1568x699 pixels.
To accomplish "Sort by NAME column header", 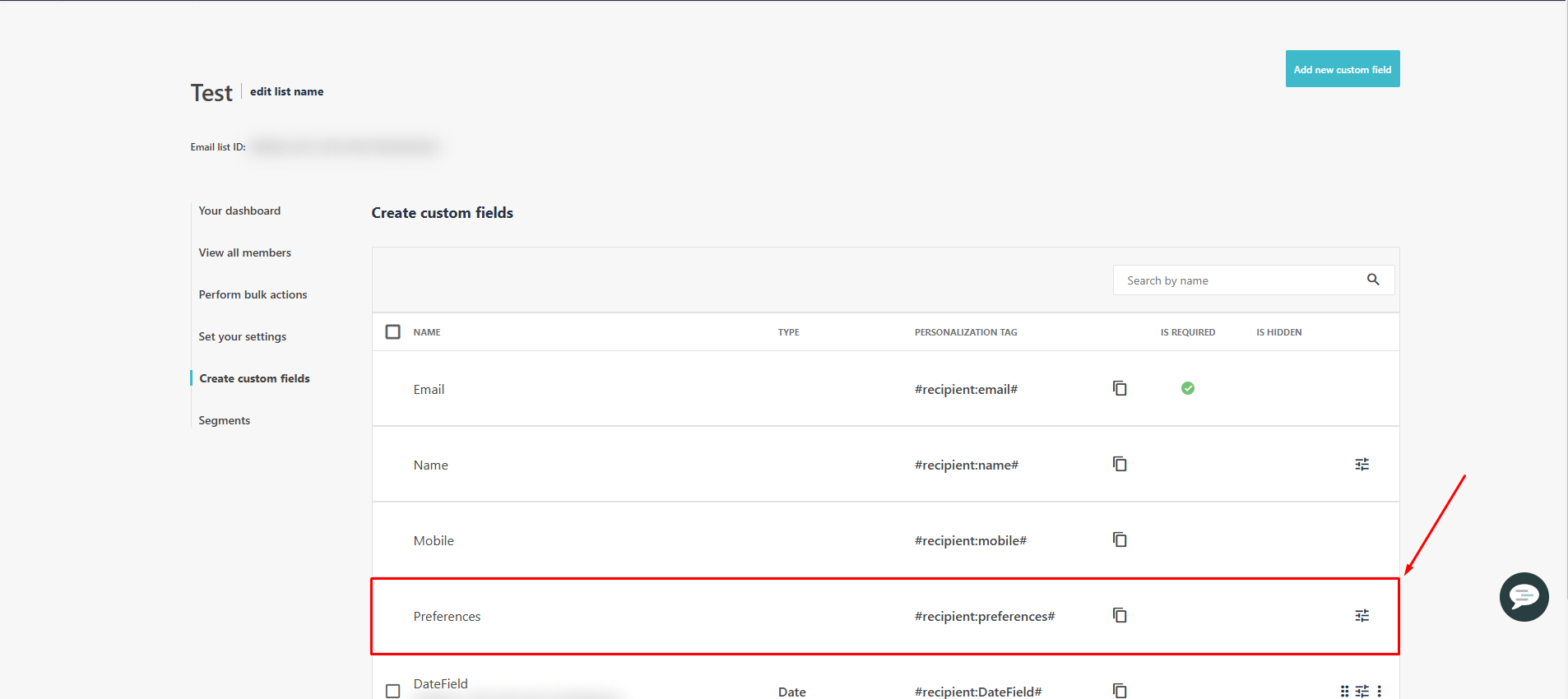I will click(x=427, y=332).
